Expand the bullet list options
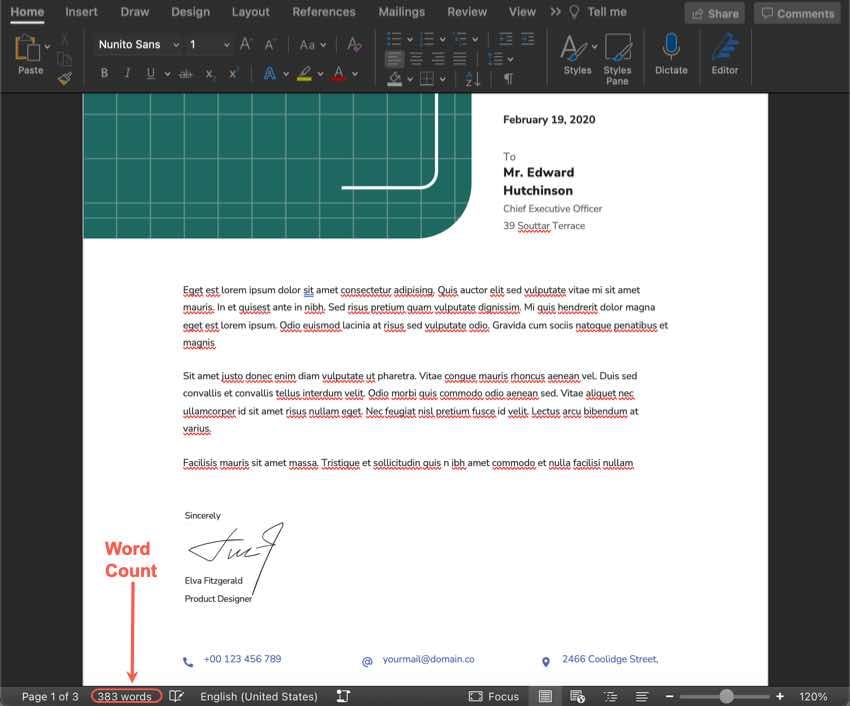This screenshot has height=706, width=850. pos(408,40)
